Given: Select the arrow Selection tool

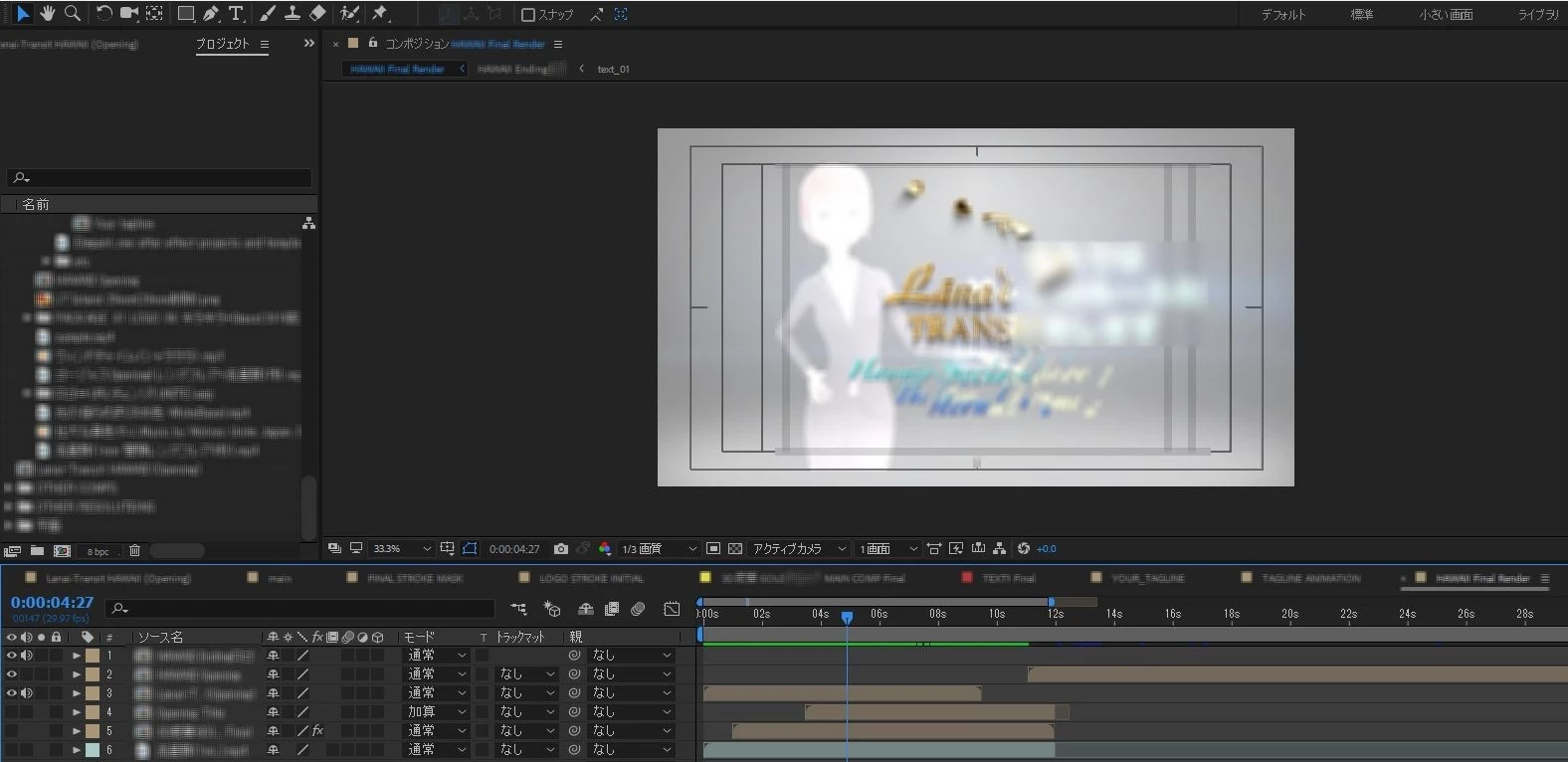Looking at the screenshot, I should [x=22, y=13].
